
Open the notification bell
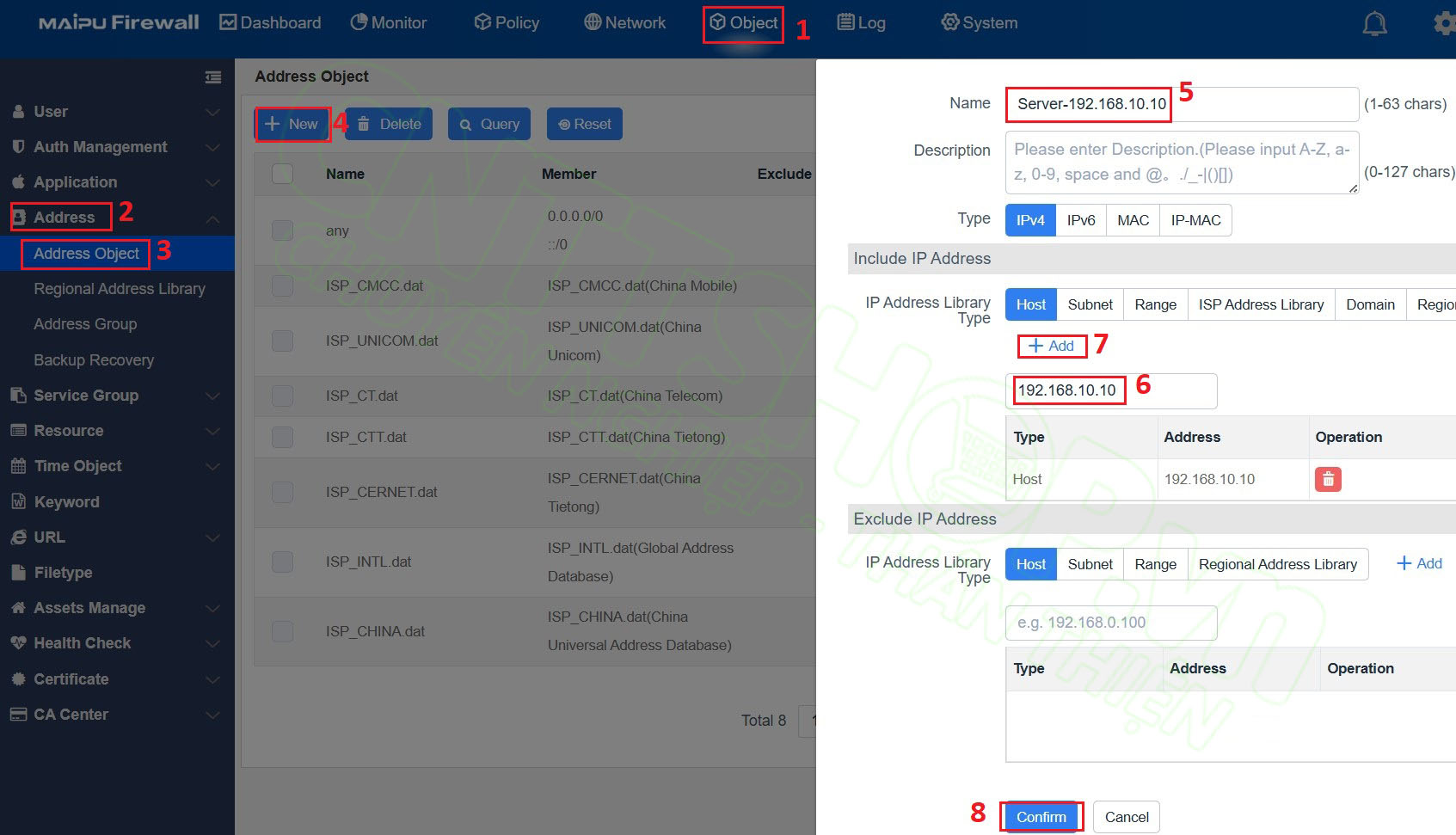1373,23
